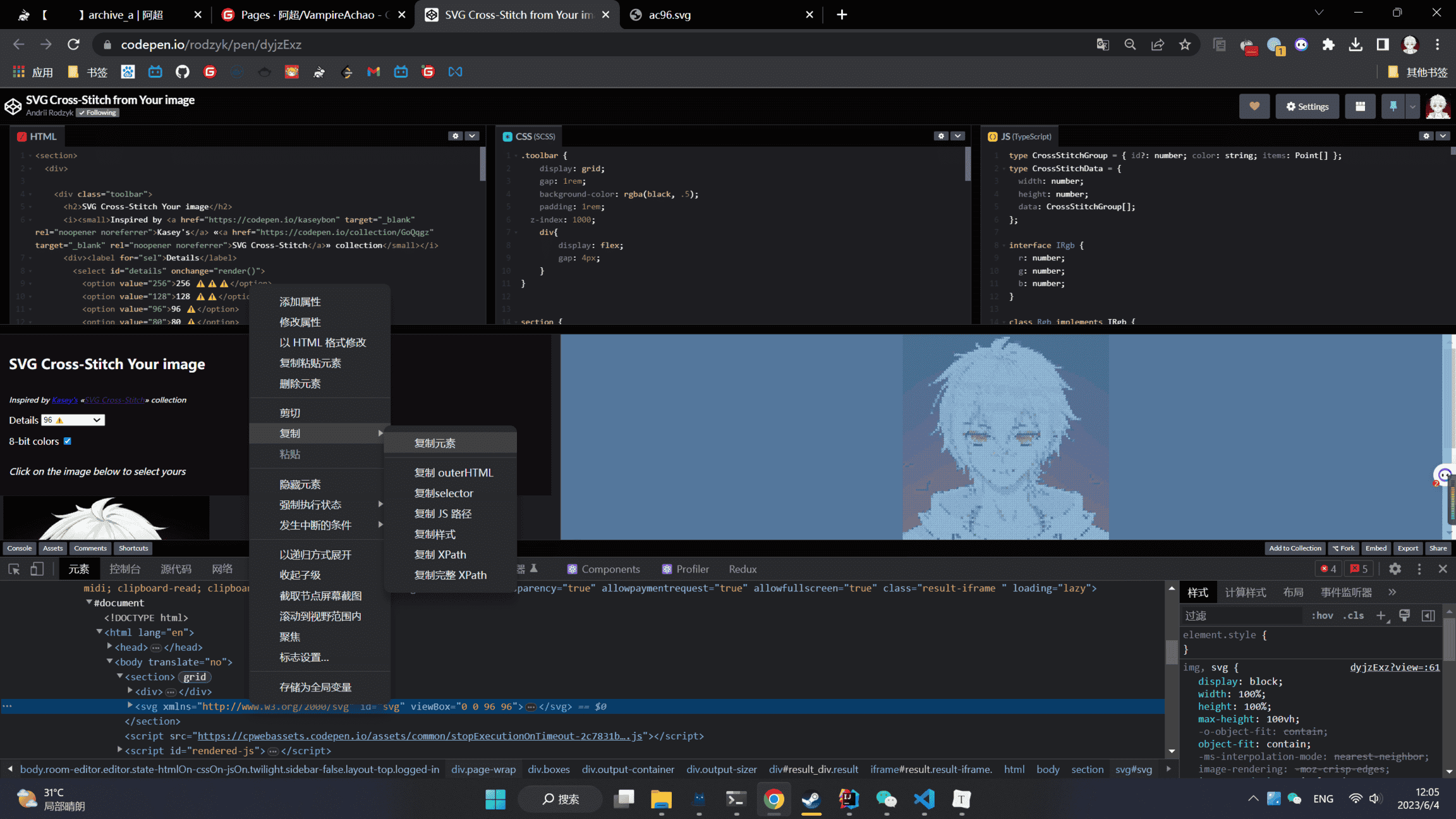
Task: Toggle the :hov element state panel
Action: (1321, 616)
